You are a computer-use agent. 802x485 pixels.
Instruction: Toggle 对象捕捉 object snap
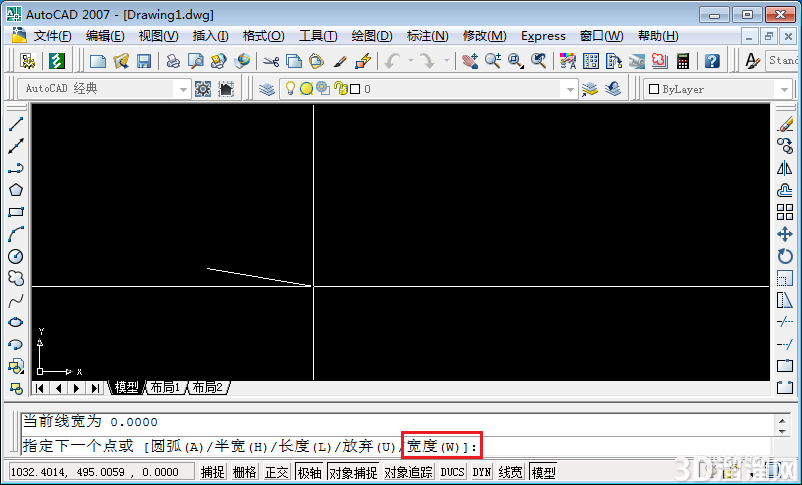[x=352, y=472]
